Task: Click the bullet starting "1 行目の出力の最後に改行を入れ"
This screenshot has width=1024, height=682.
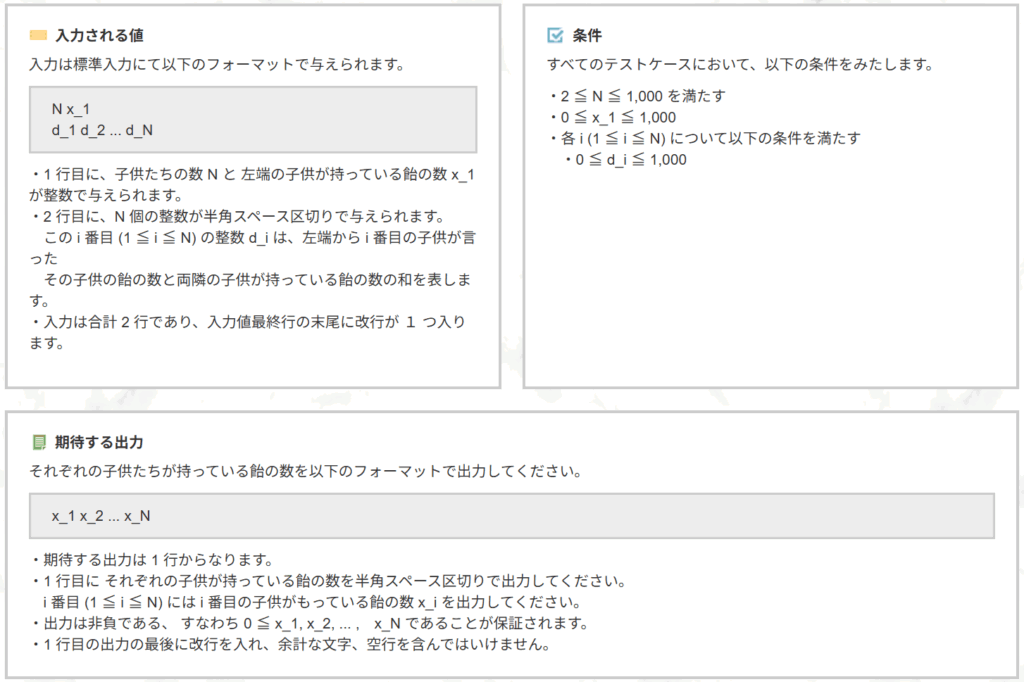Action: 290,644
